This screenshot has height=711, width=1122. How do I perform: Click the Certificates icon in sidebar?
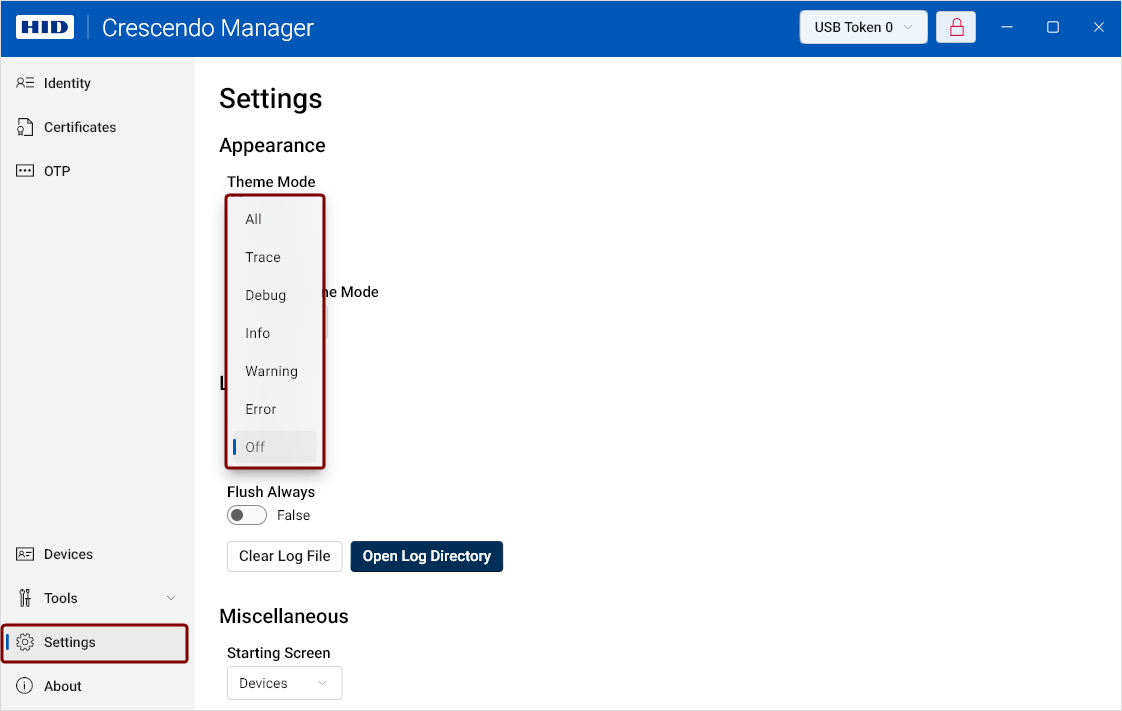(25, 127)
